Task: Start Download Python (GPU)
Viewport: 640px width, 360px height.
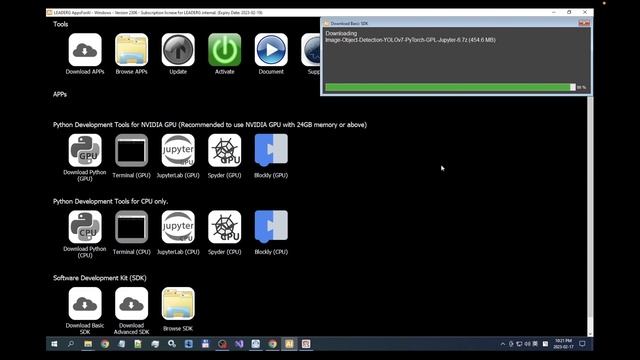Action: pos(85,150)
